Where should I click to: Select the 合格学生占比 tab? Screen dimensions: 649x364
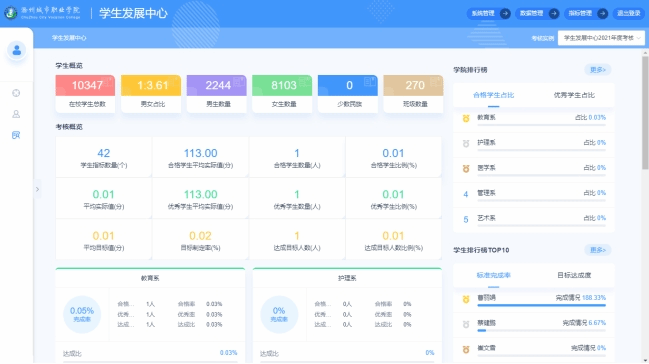[493, 95]
